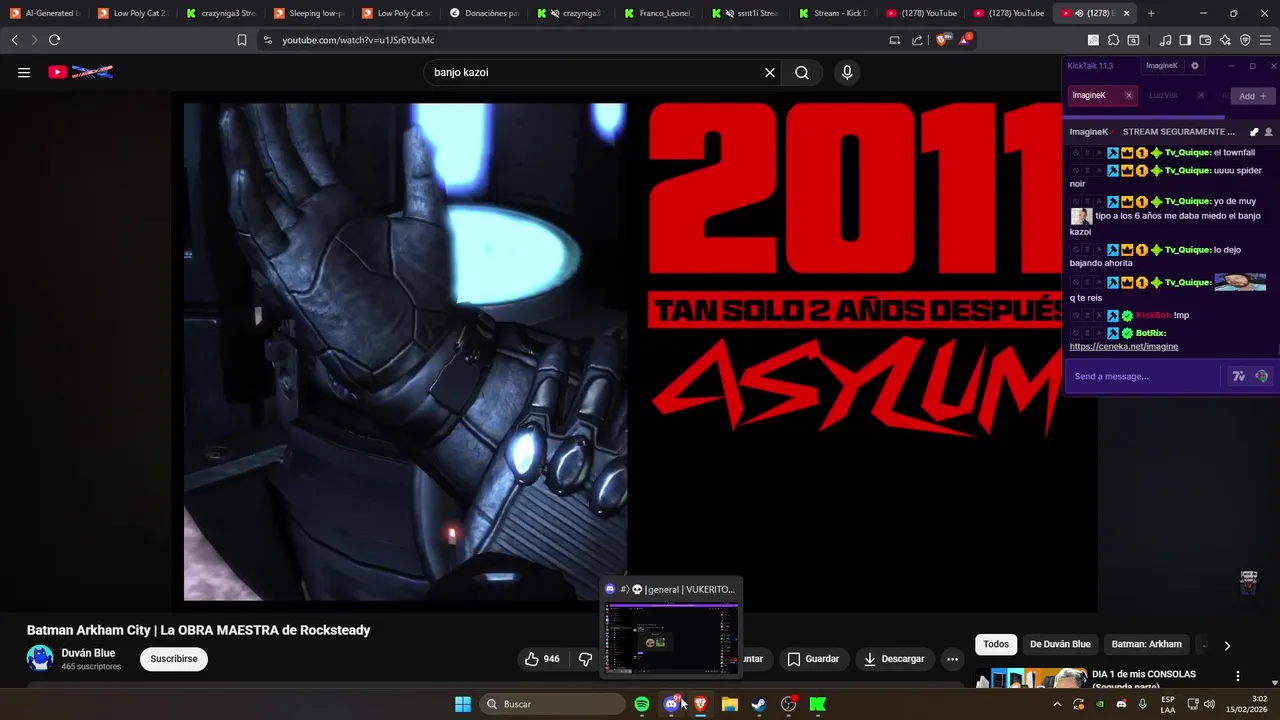
Task: Switch to 'AI-Generated' first tab
Action: (x=45, y=13)
